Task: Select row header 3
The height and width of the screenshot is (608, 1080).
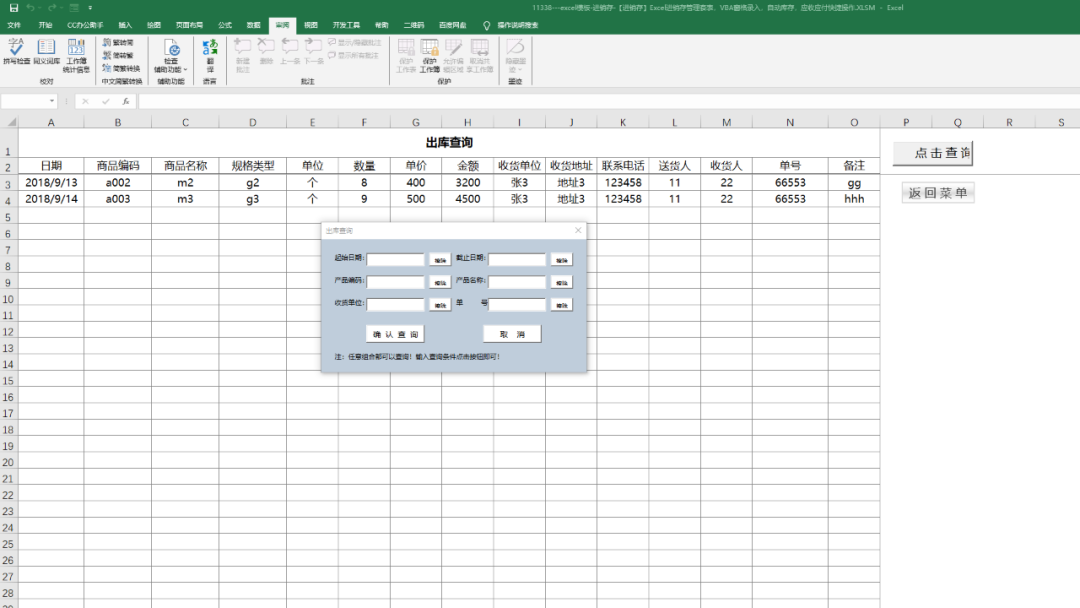Action: tap(8, 183)
